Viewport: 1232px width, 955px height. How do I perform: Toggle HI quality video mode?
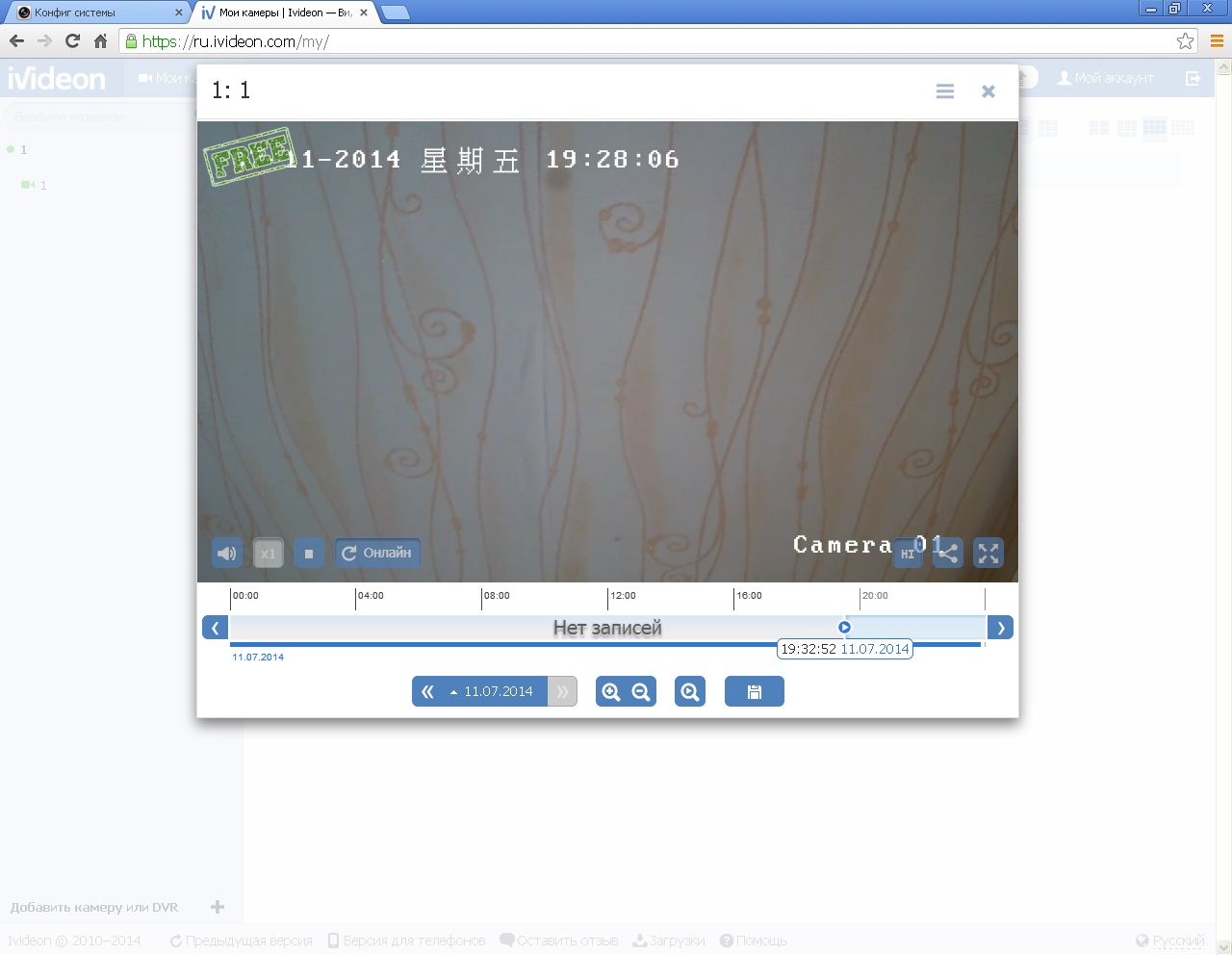[x=908, y=554]
